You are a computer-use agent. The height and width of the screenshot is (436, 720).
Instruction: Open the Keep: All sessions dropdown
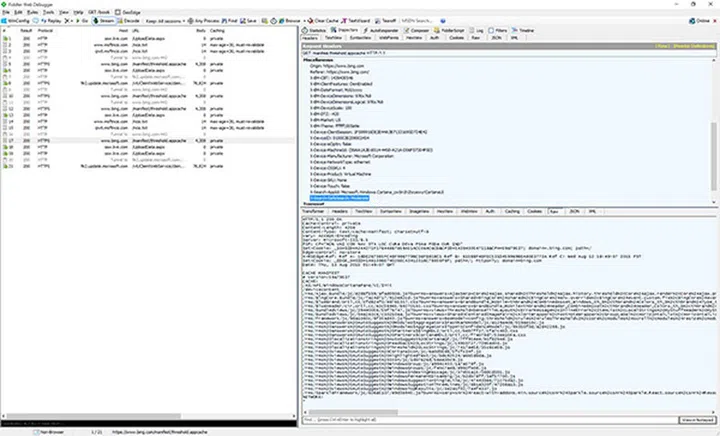[163, 19]
